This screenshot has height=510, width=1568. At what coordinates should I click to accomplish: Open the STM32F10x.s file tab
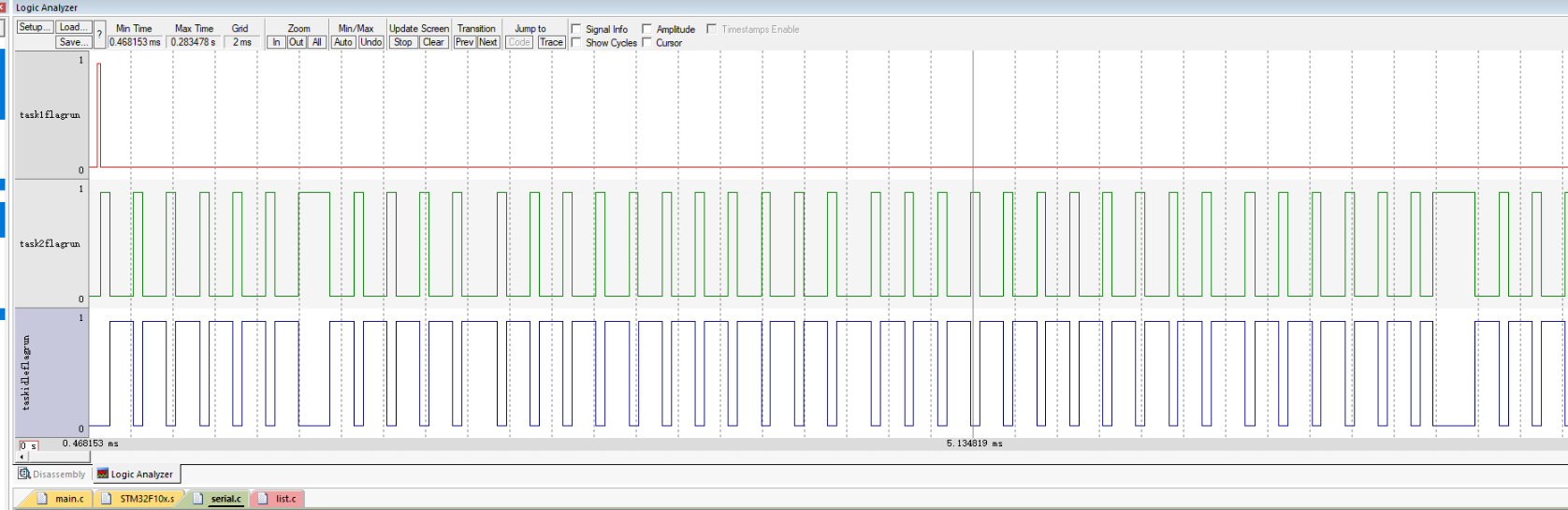(140, 499)
